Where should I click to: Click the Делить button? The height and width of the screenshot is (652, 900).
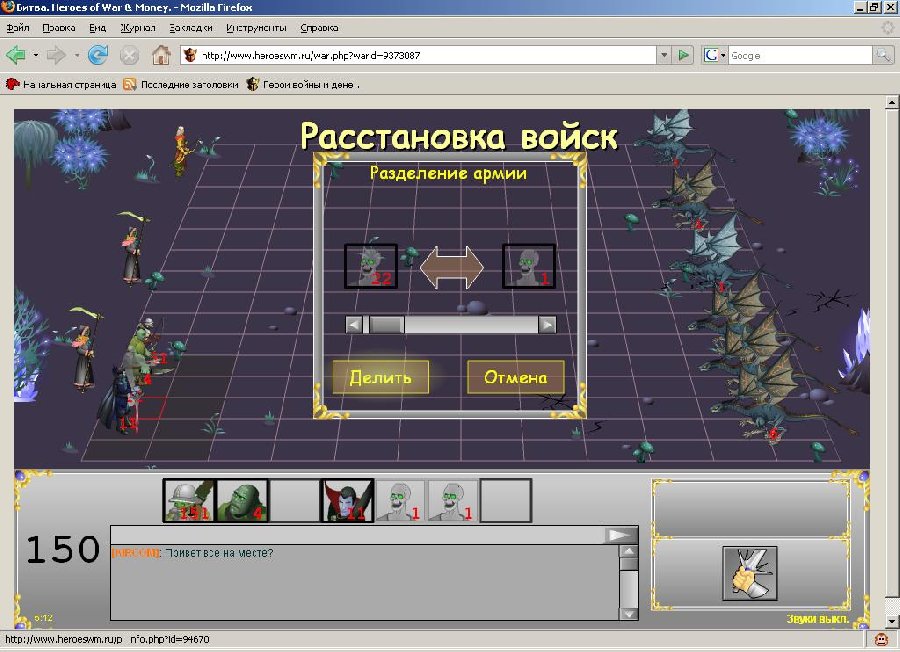(380, 378)
